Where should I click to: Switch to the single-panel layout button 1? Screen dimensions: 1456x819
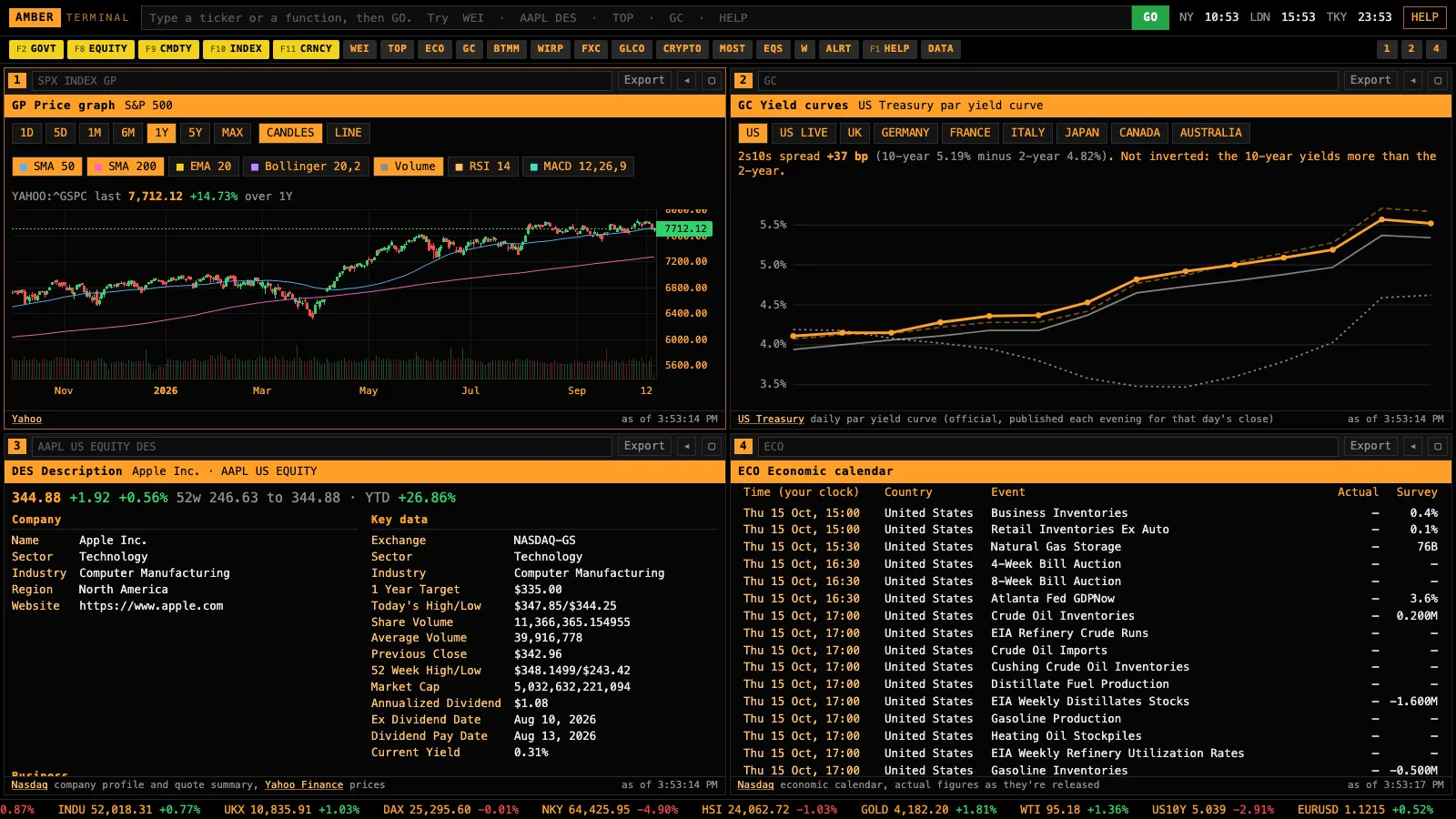(x=1387, y=49)
